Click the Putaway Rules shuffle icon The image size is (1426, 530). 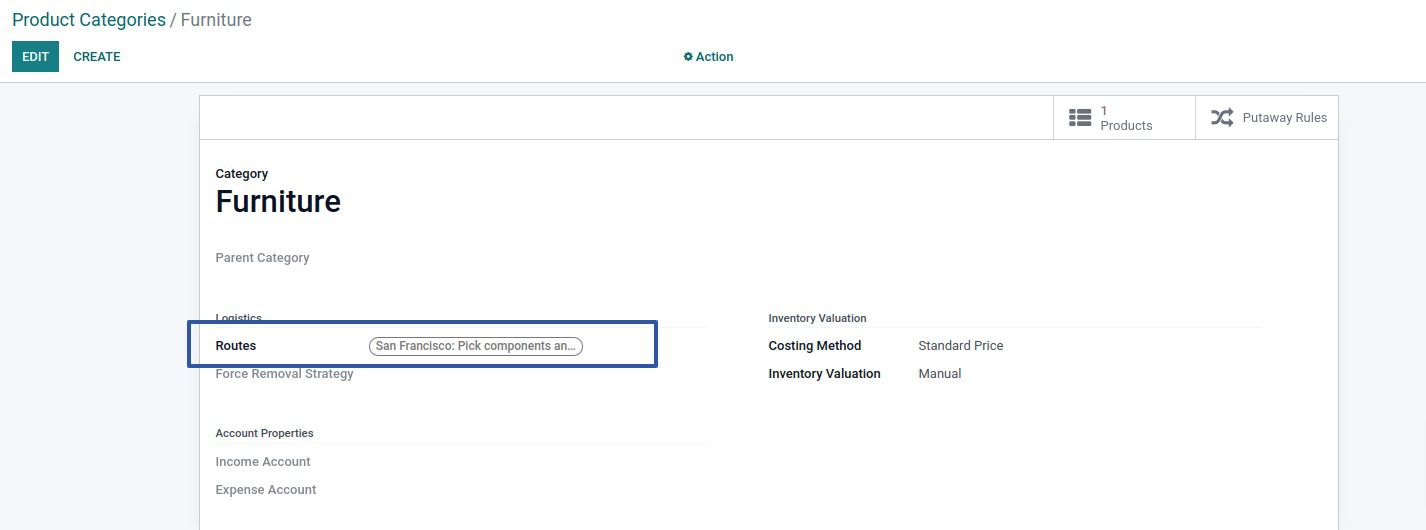pos(1222,118)
